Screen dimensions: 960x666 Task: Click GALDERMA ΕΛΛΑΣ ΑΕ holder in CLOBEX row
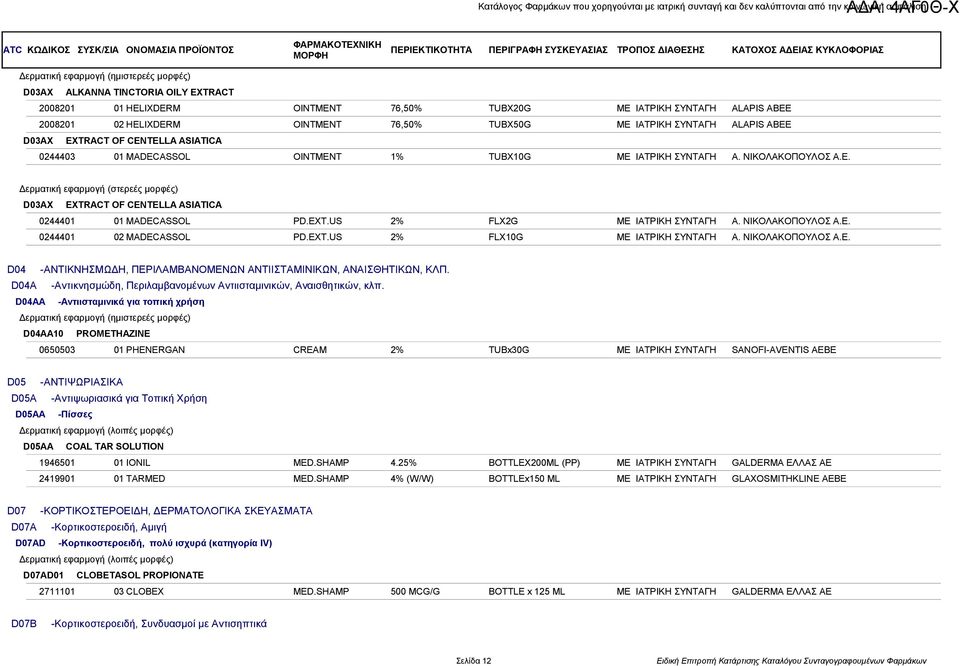click(781, 591)
